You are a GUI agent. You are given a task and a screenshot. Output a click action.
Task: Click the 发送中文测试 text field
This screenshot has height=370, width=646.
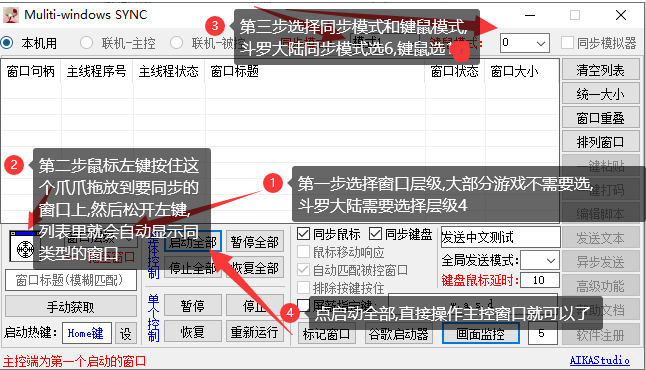[x=501, y=237]
